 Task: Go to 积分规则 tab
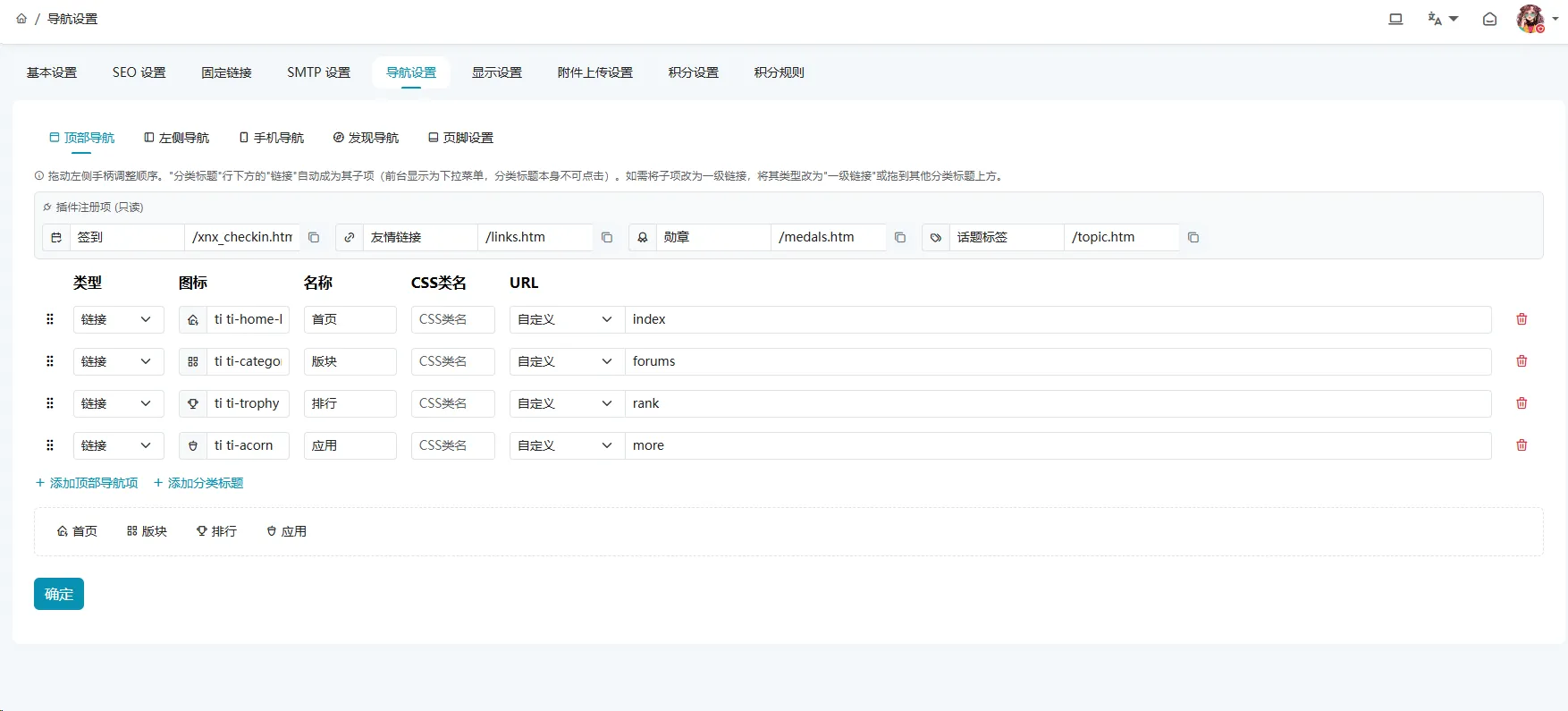pyautogui.click(x=780, y=72)
